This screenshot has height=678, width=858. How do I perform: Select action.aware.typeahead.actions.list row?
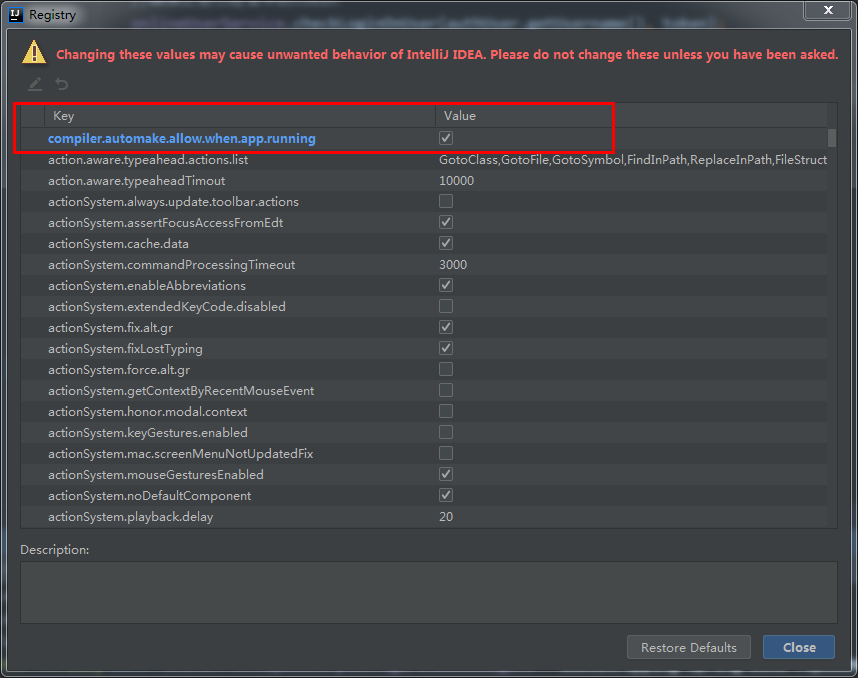pos(424,160)
